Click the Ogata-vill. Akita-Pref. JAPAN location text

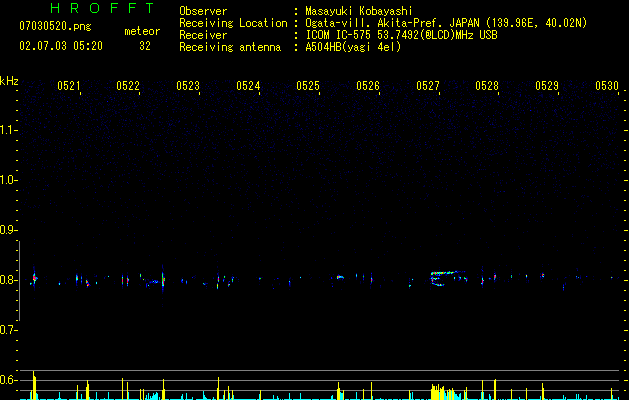(x=446, y=23)
